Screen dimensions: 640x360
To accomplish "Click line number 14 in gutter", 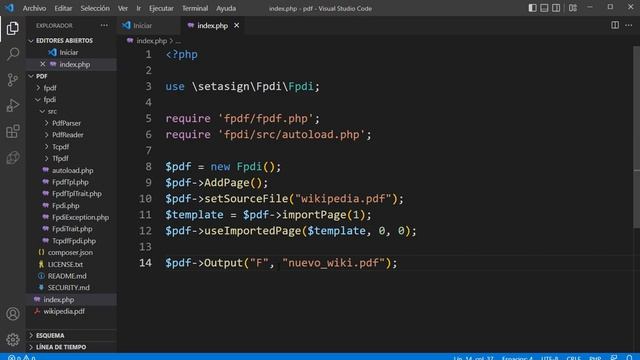I will coord(145,262).
